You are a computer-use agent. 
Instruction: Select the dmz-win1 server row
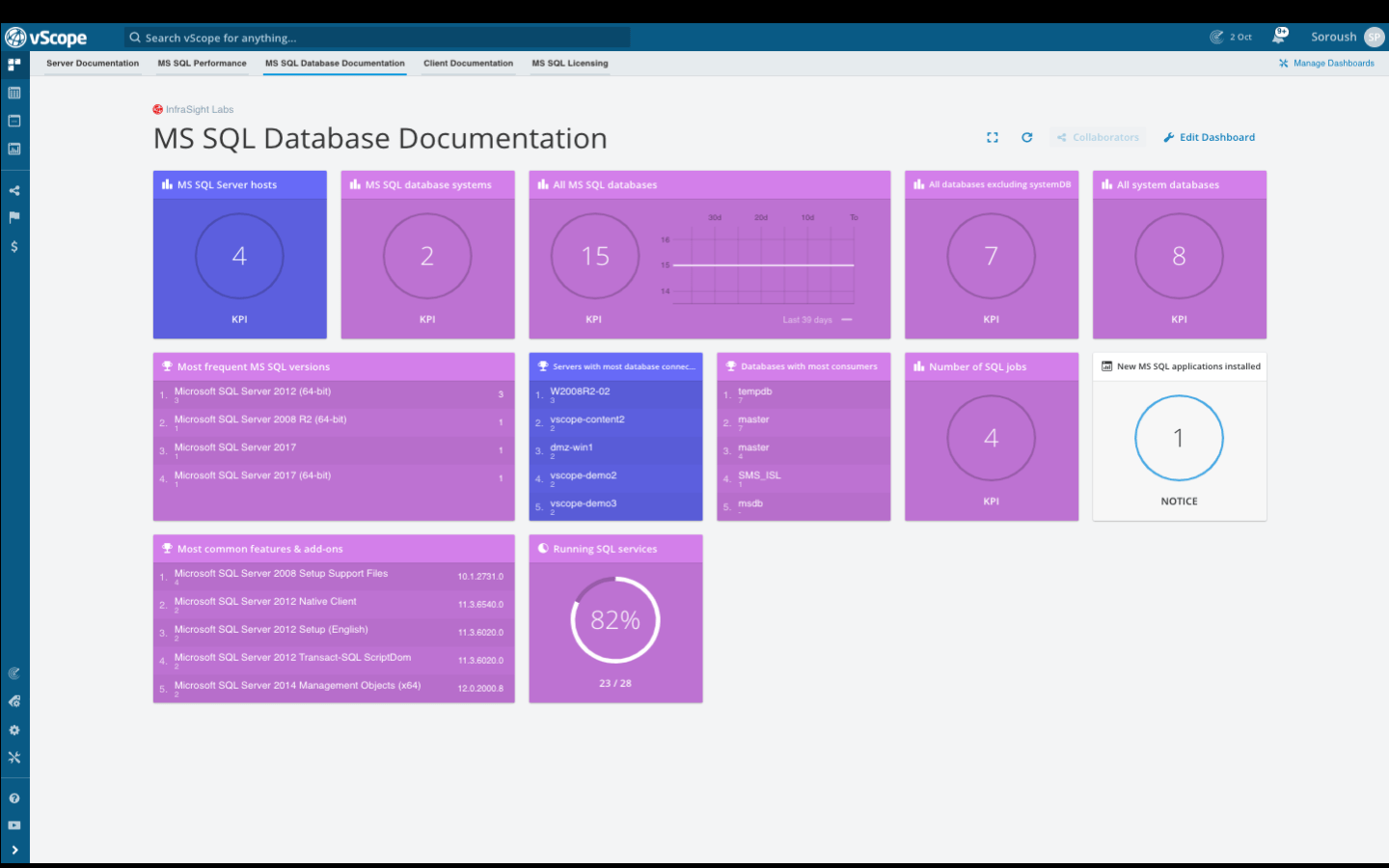pos(615,450)
